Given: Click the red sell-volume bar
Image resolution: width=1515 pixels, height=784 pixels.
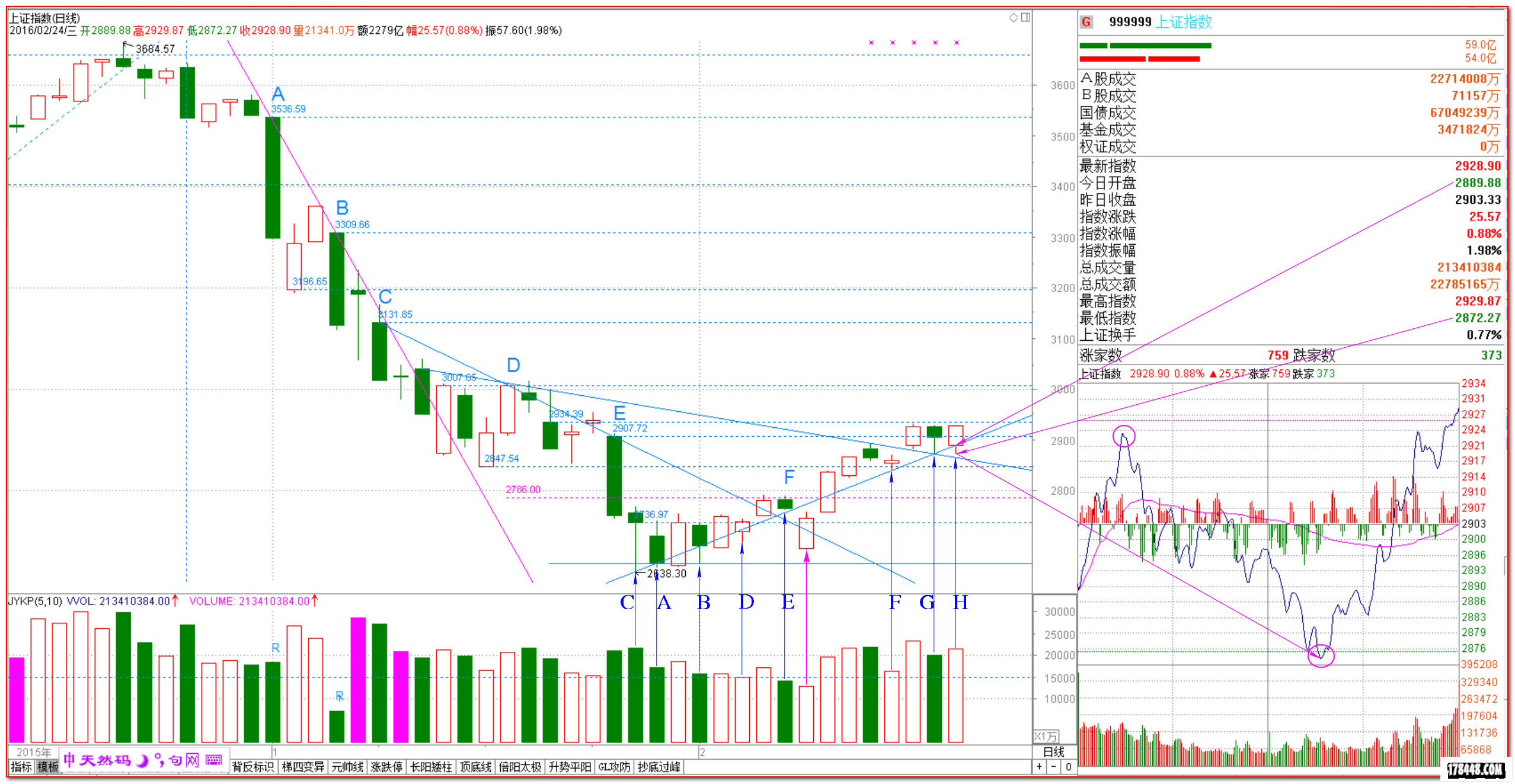Looking at the screenshot, I should point(1139,59).
